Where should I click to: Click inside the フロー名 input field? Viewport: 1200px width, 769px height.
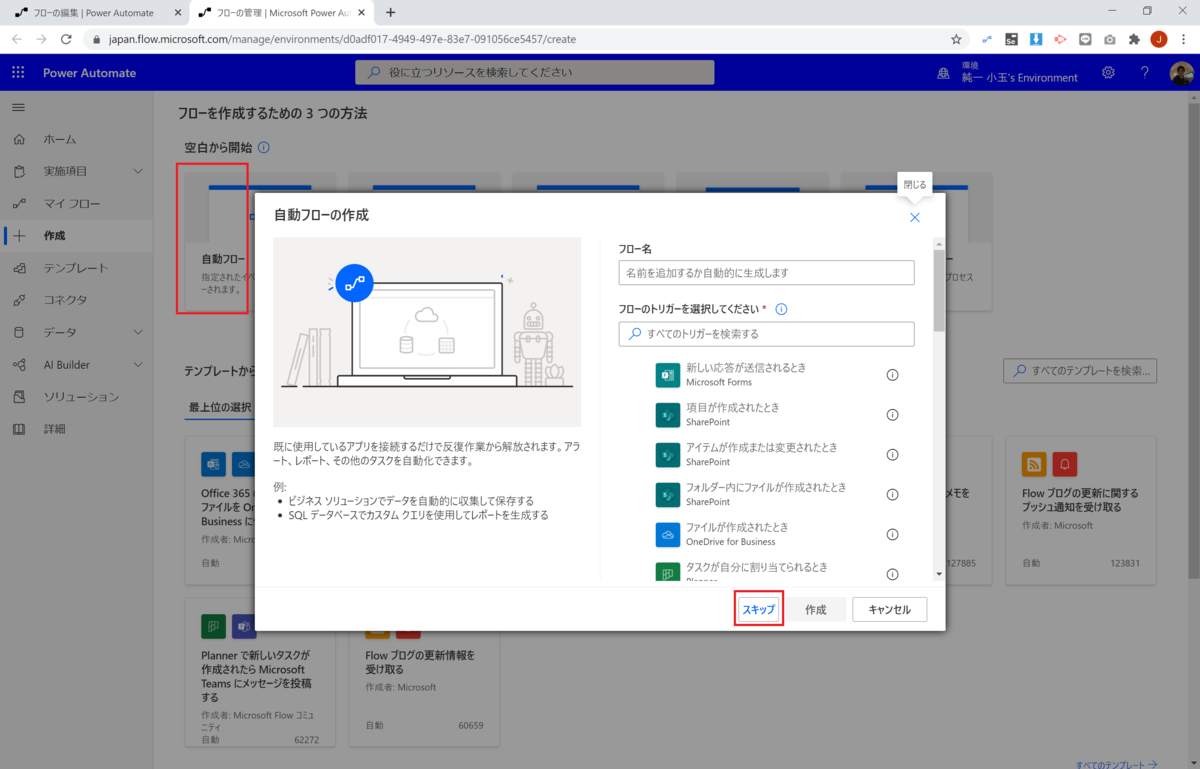765,272
